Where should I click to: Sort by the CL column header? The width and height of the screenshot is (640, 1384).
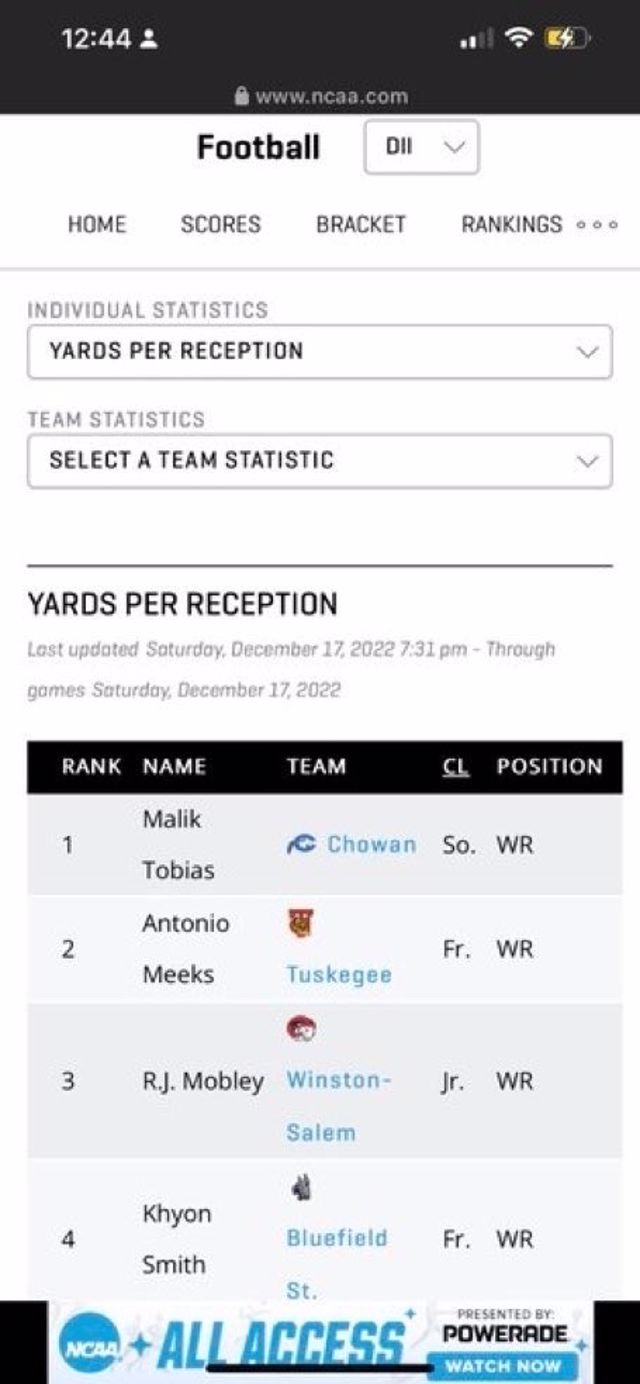tap(455, 767)
